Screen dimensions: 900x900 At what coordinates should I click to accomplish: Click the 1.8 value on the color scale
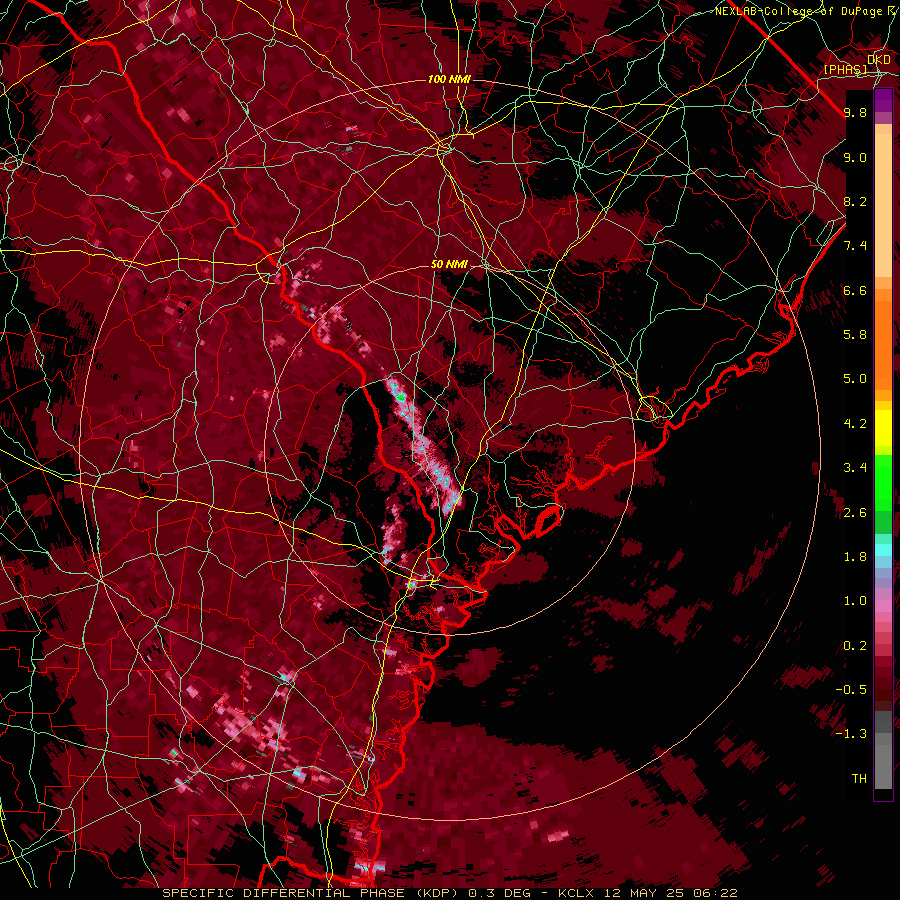pos(855,557)
